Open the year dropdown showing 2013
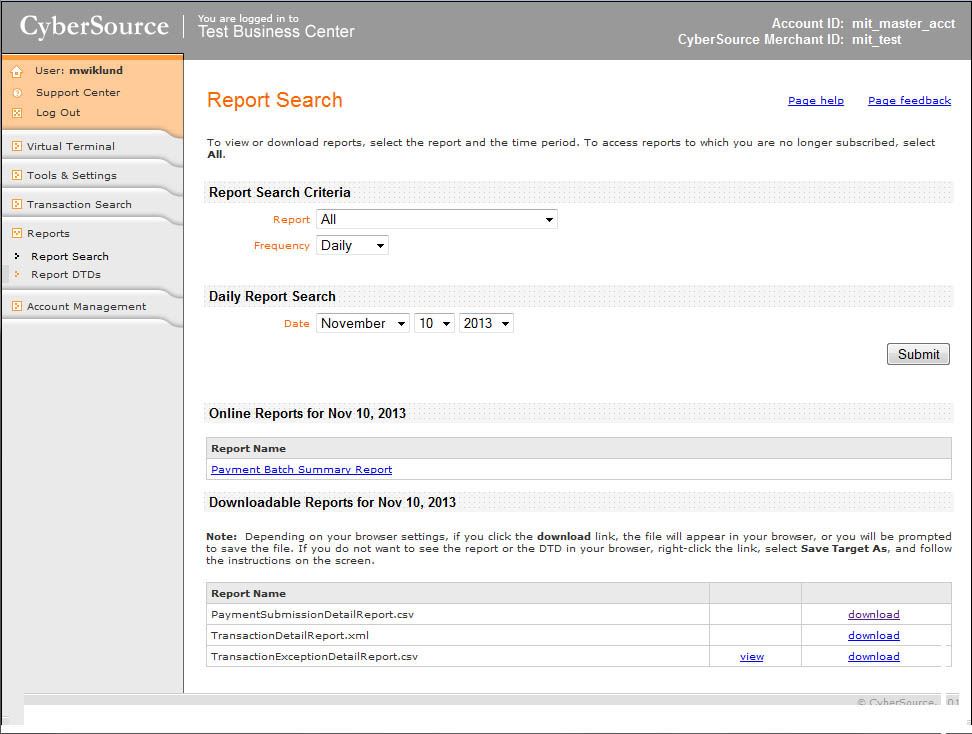 click(486, 323)
